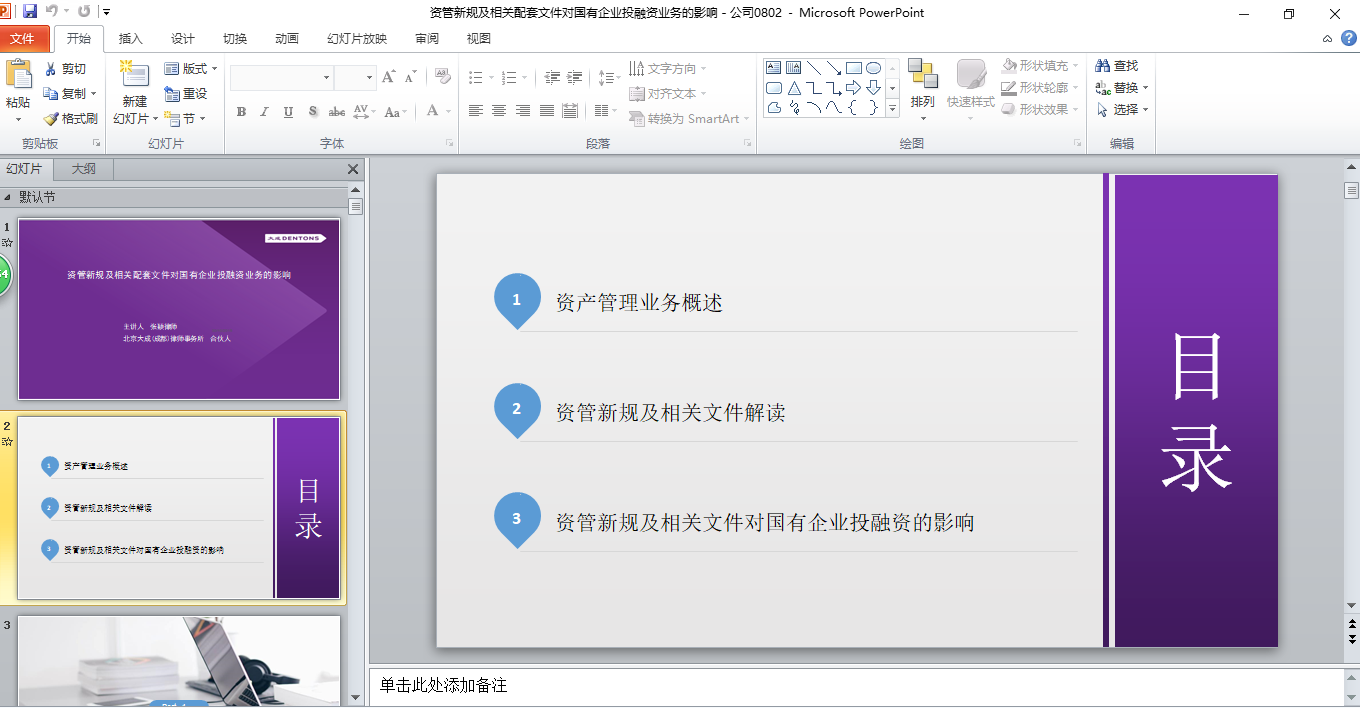The height and width of the screenshot is (708, 1360).
Task: Select the Format Painter (格式刷) brush
Action: click(x=51, y=118)
